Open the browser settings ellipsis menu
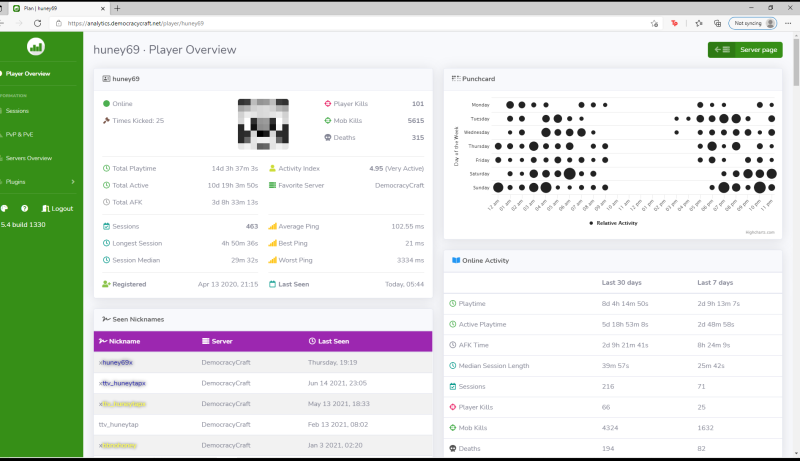 [788, 23]
